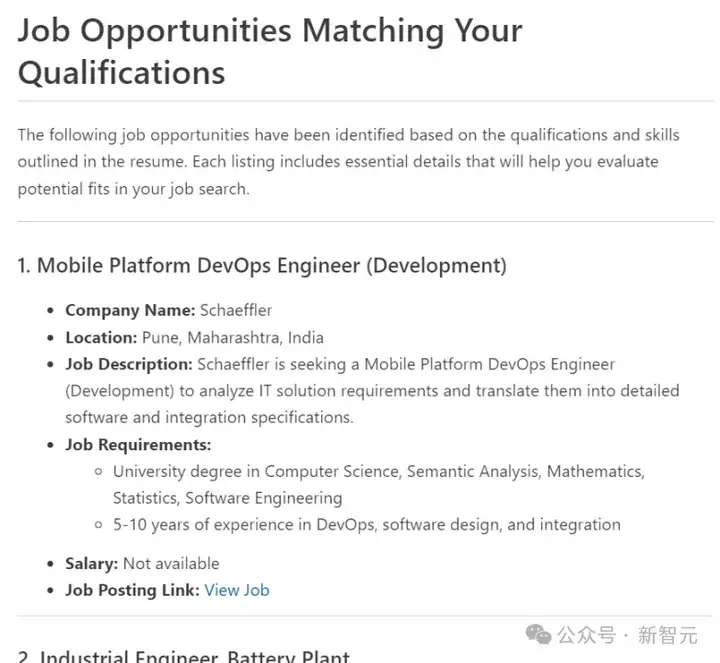720x663 pixels.
Task: Click the Job Requirements label
Action: click(x=138, y=445)
